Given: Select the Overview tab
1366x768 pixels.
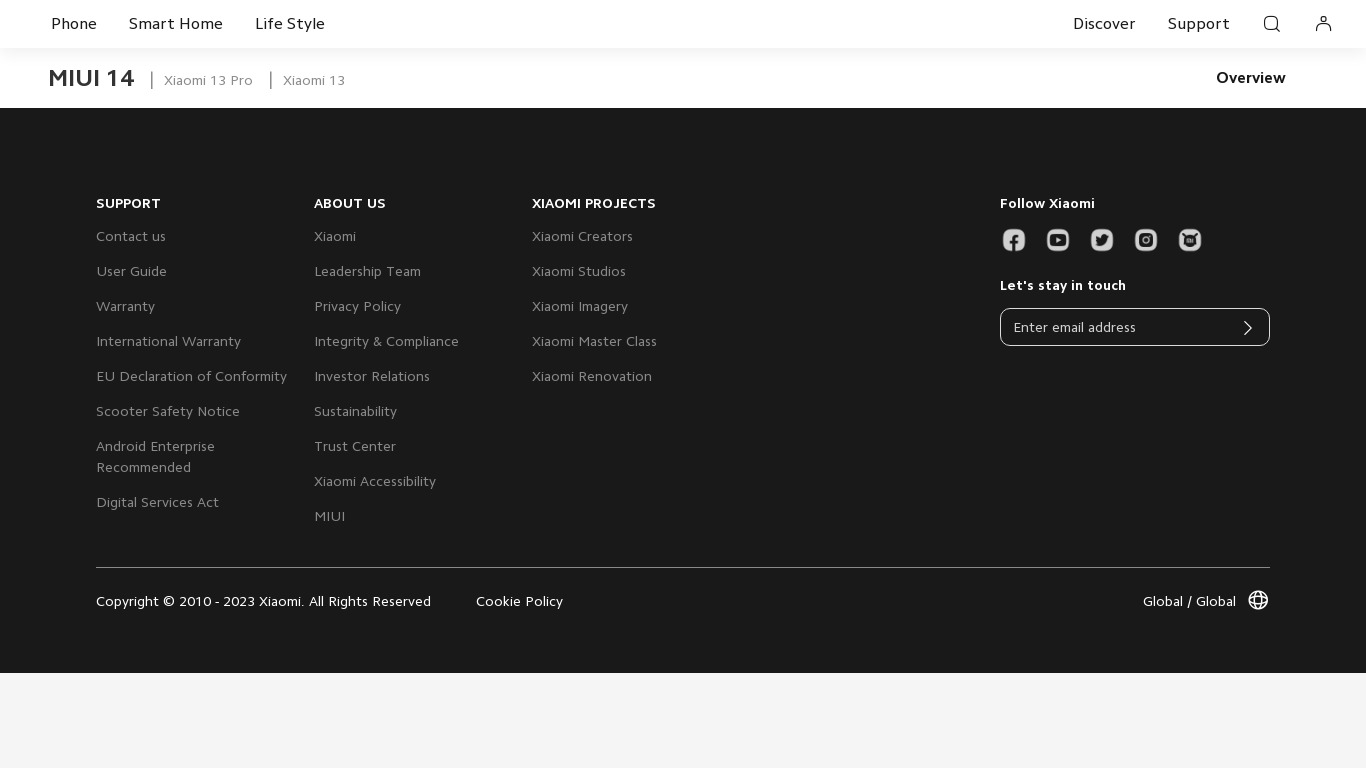Looking at the screenshot, I should pos(1251,78).
